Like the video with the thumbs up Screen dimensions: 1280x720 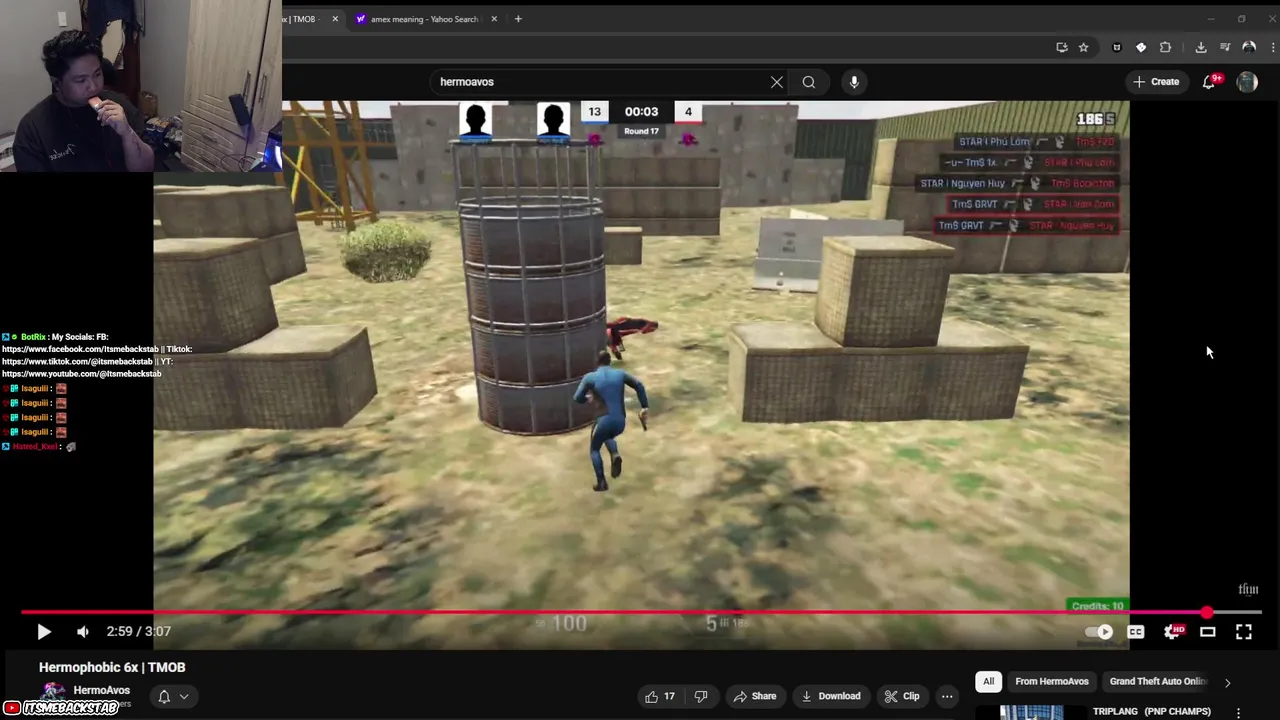click(x=660, y=696)
